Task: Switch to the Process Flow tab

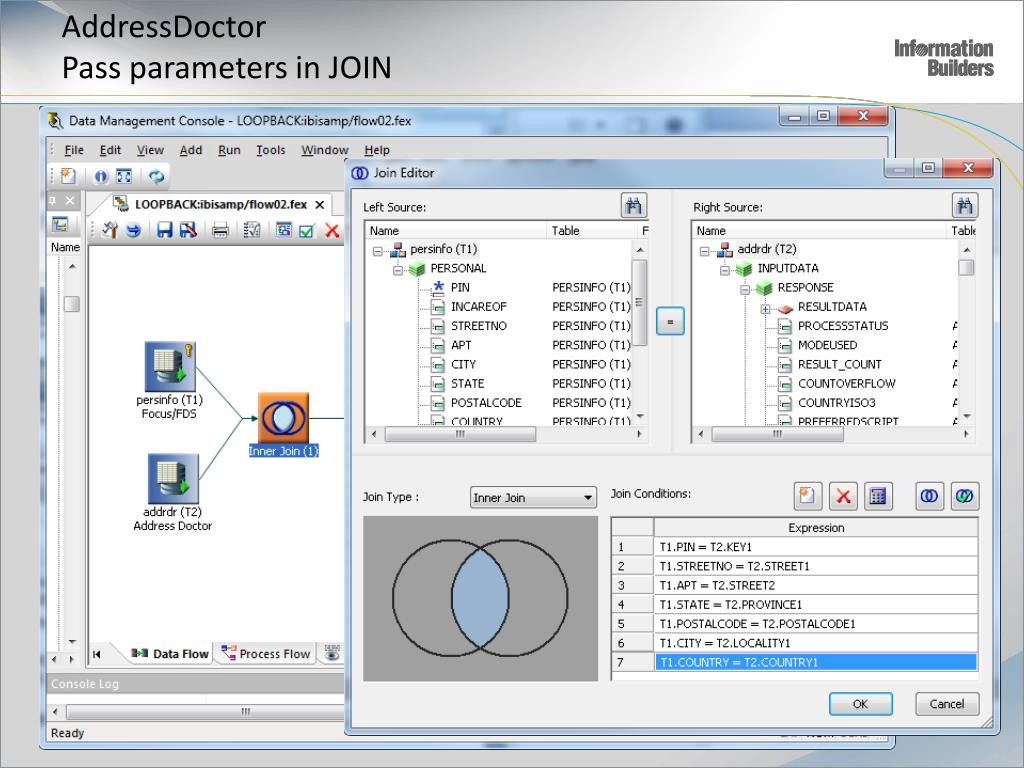Action: [x=265, y=654]
